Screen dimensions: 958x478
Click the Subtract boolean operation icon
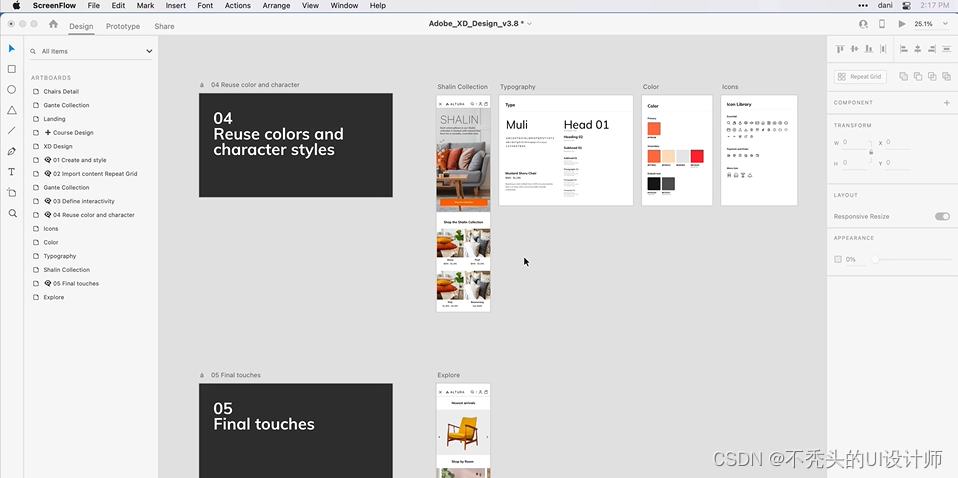click(x=918, y=76)
